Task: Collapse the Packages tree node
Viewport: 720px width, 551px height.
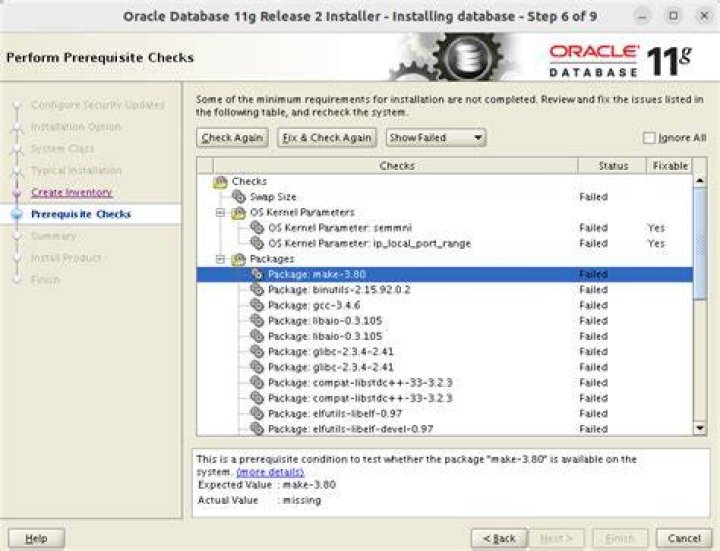Action: tap(220, 259)
